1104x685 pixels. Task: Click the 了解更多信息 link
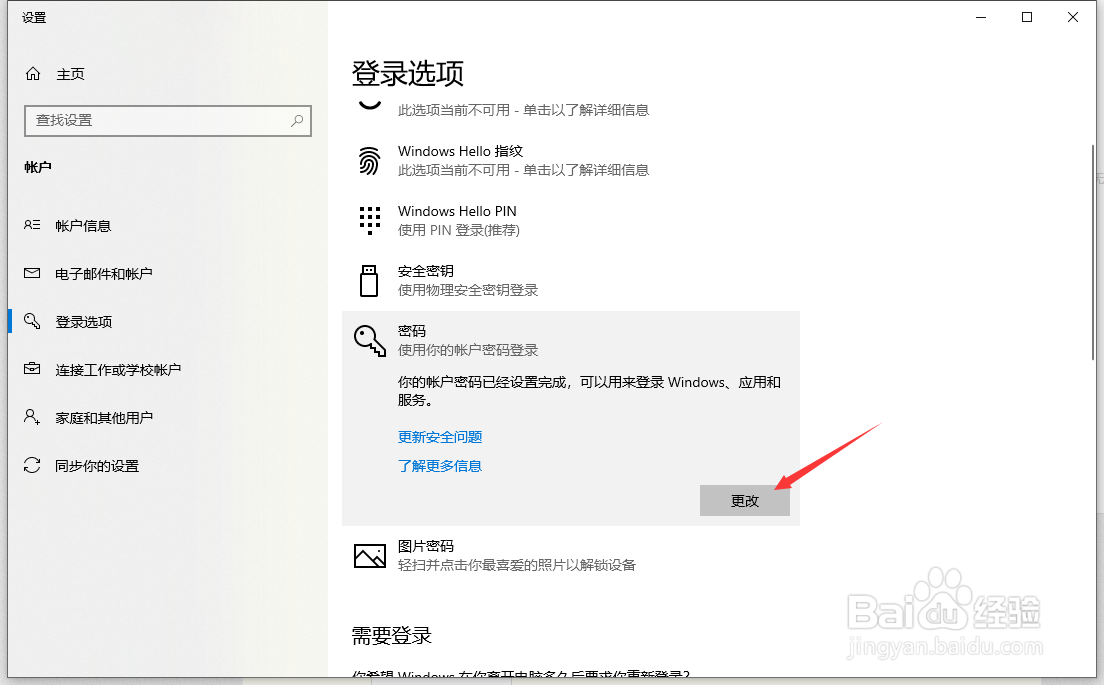[x=441, y=465]
